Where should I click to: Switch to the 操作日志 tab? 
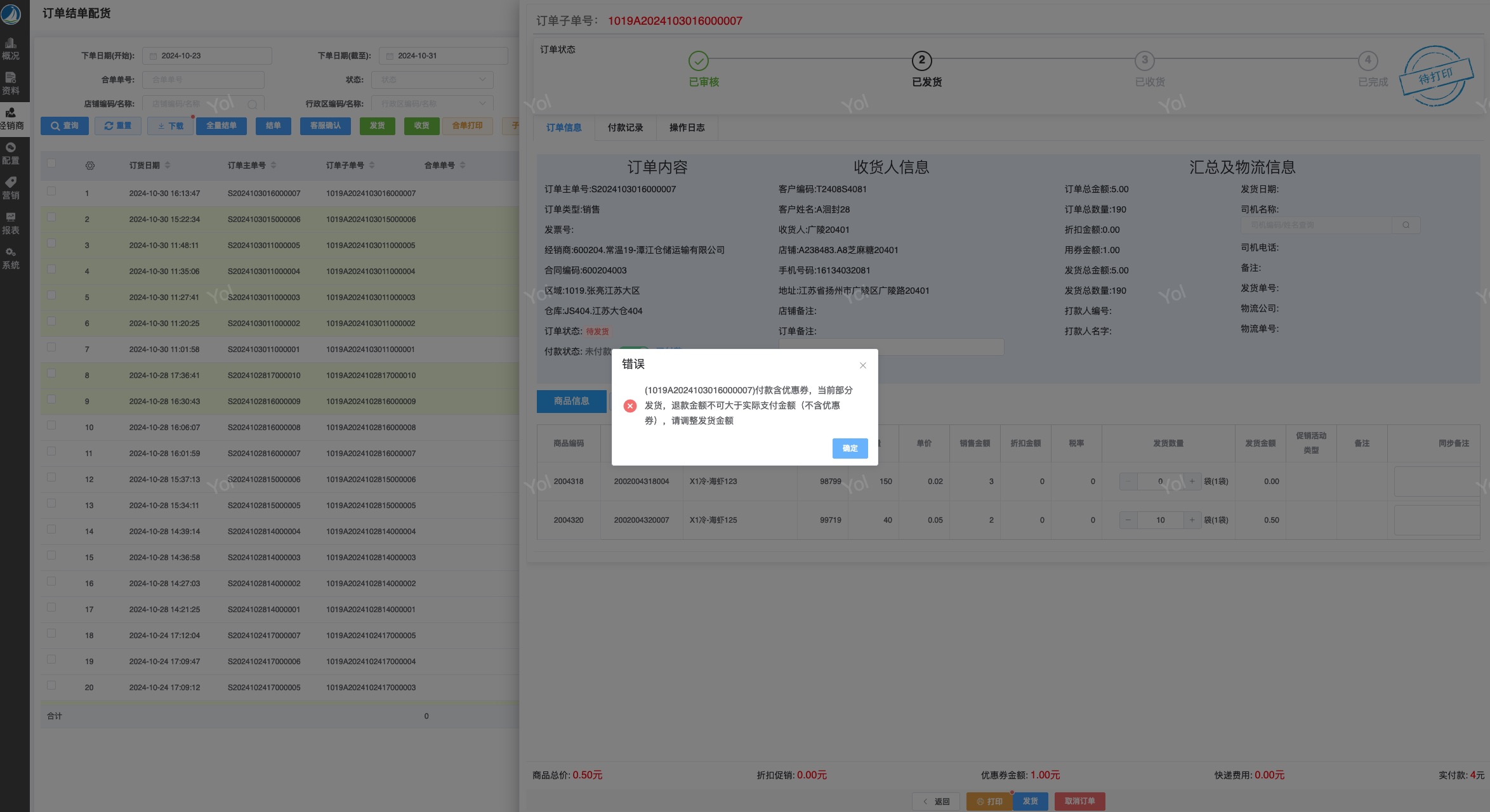[x=687, y=128]
